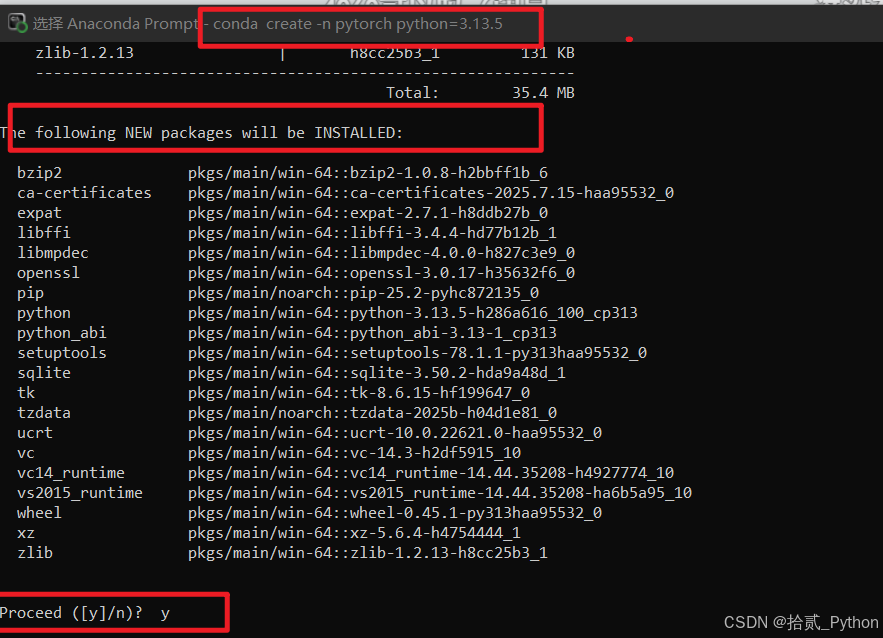
Task: Select the ucrt package name
Action: 35,432
